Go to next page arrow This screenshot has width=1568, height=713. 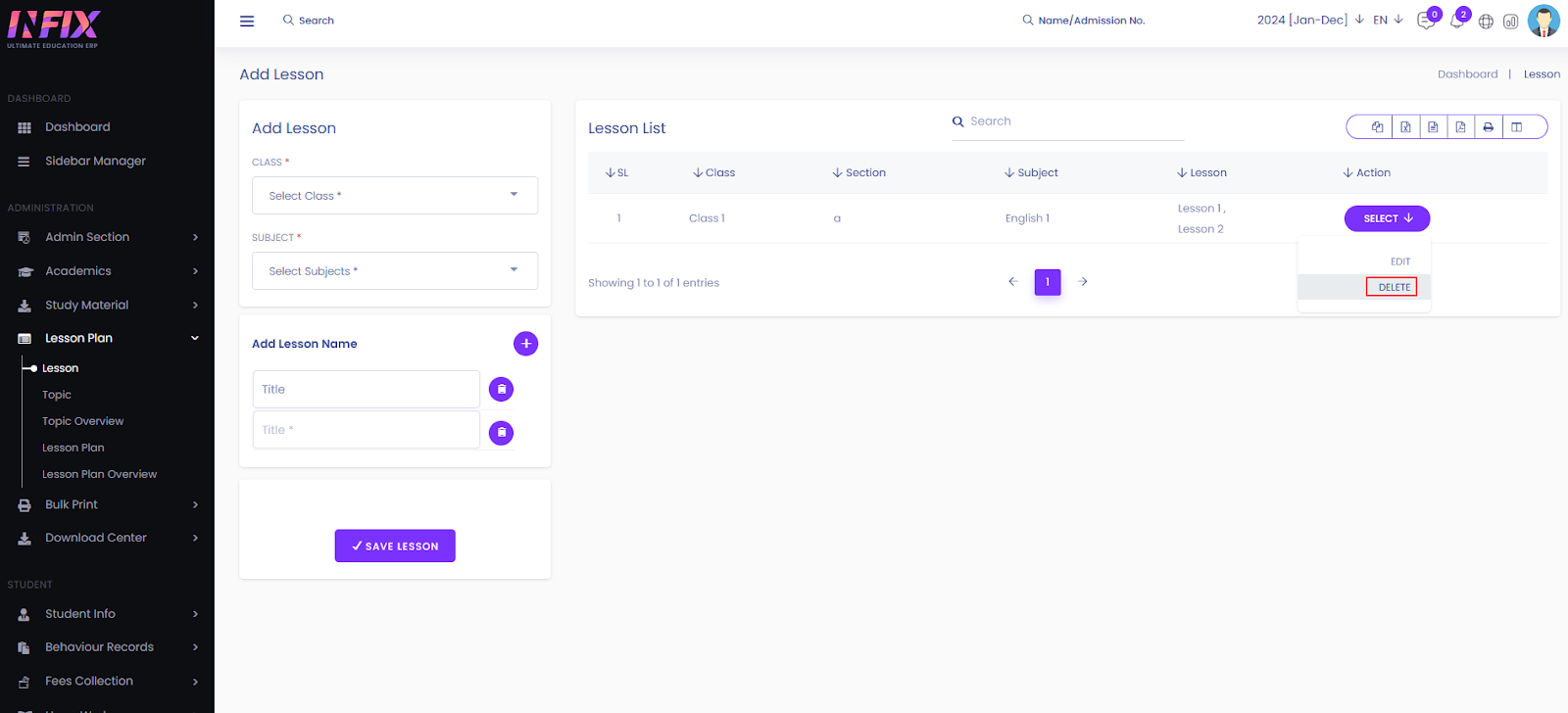coord(1083,282)
